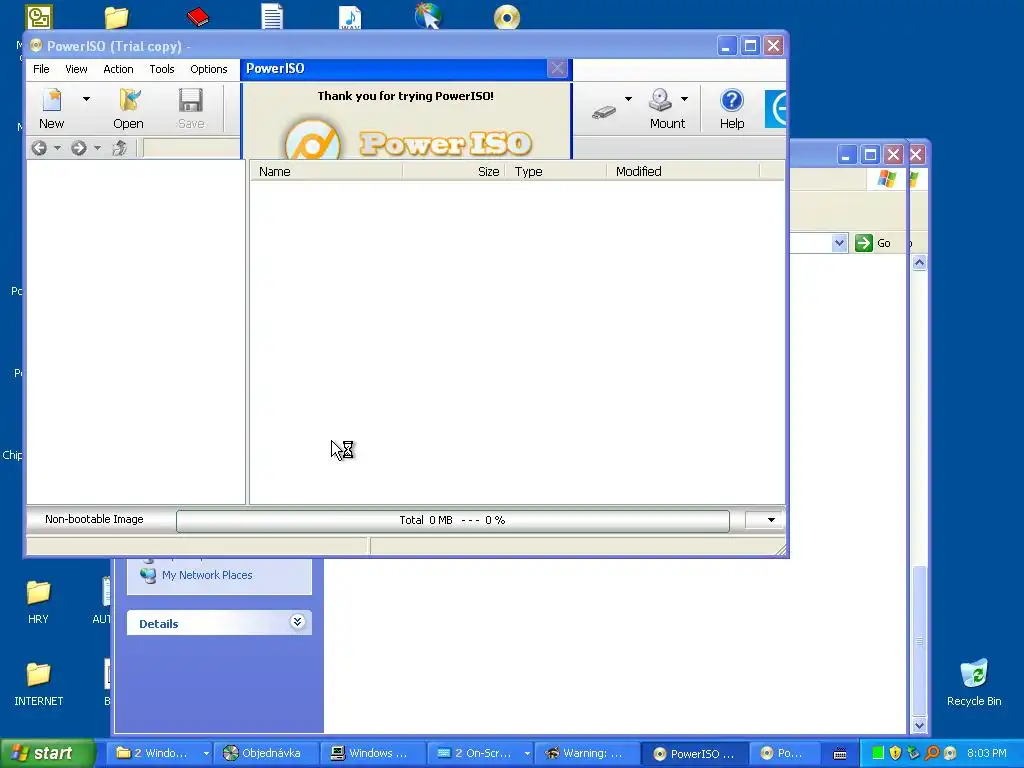Open the Objednávka taskbar button

click(x=268, y=753)
